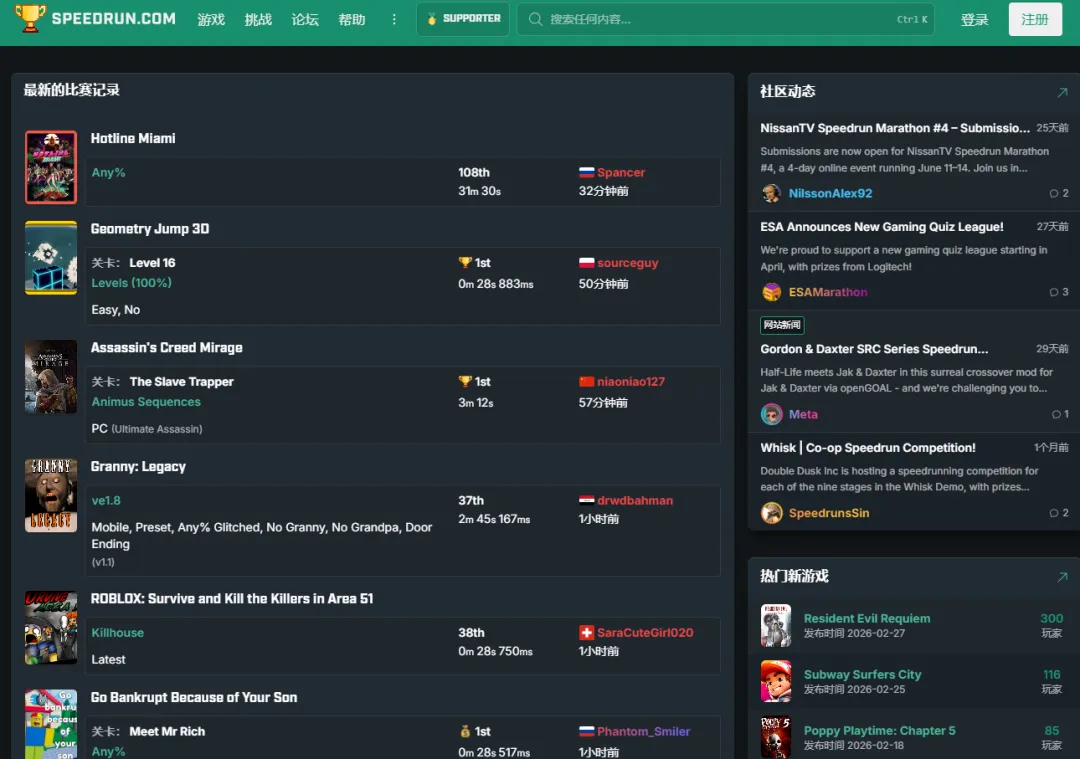
Task: Click the medal icon on Meet Mr Rich run
Action: pos(465,731)
